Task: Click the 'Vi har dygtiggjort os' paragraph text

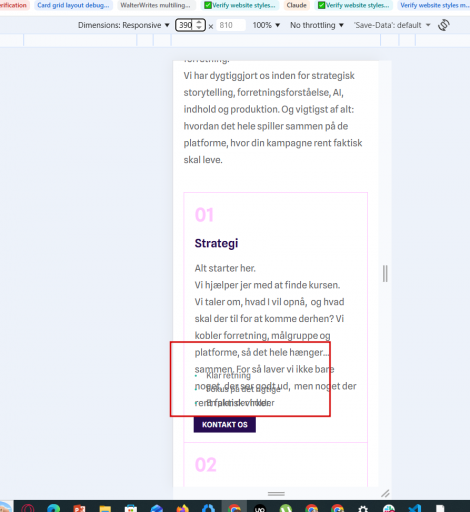Action: coord(273,118)
